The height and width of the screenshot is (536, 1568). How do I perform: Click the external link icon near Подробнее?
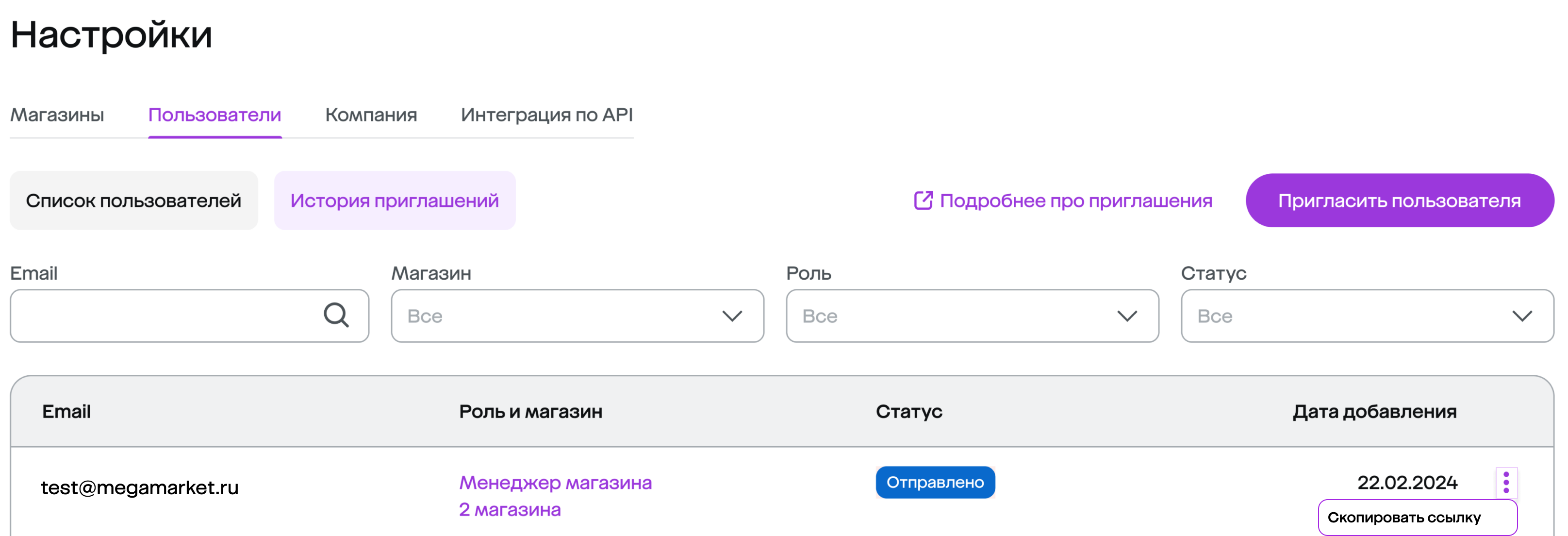pos(923,201)
